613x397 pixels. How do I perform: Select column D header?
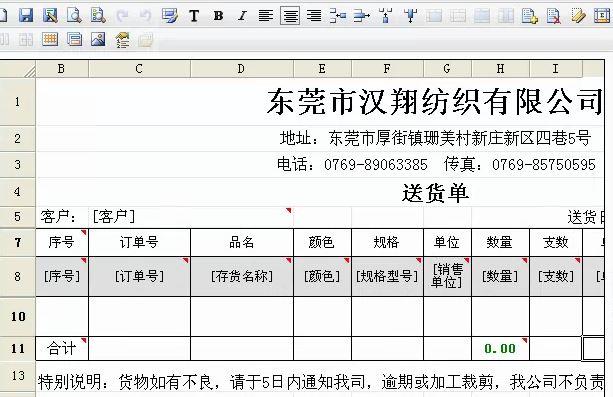click(242, 69)
